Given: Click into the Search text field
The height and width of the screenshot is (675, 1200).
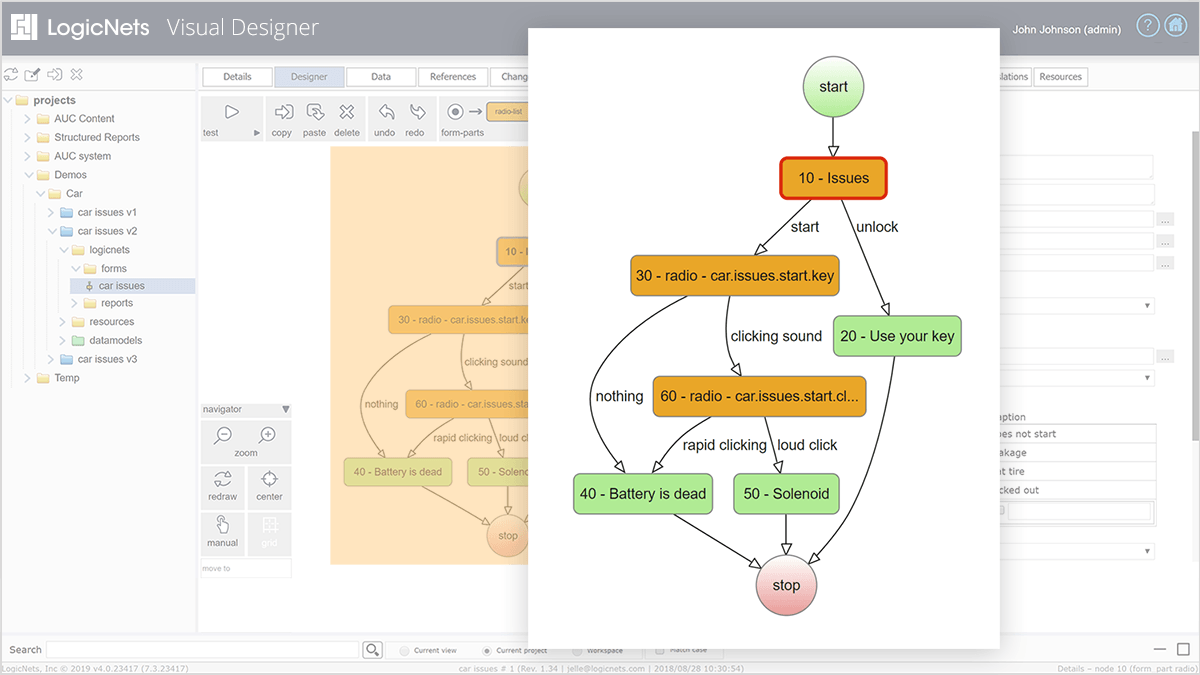Looking at the screenshot, I should click(x=202, y=650).
